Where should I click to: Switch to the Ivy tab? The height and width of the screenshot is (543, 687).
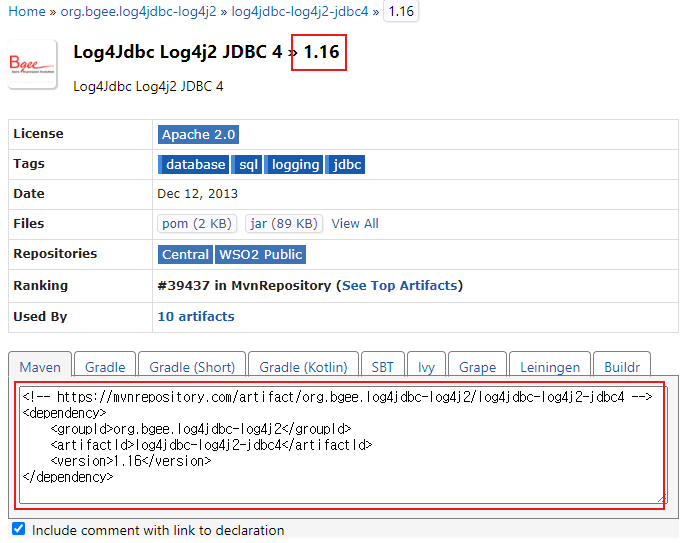426,365
